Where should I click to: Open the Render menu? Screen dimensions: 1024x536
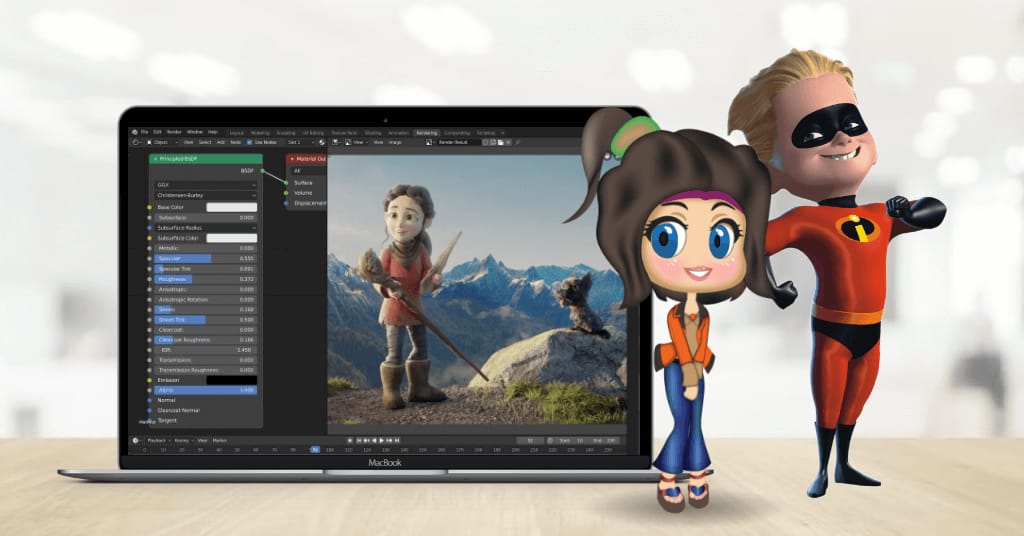tap(174, 132)
